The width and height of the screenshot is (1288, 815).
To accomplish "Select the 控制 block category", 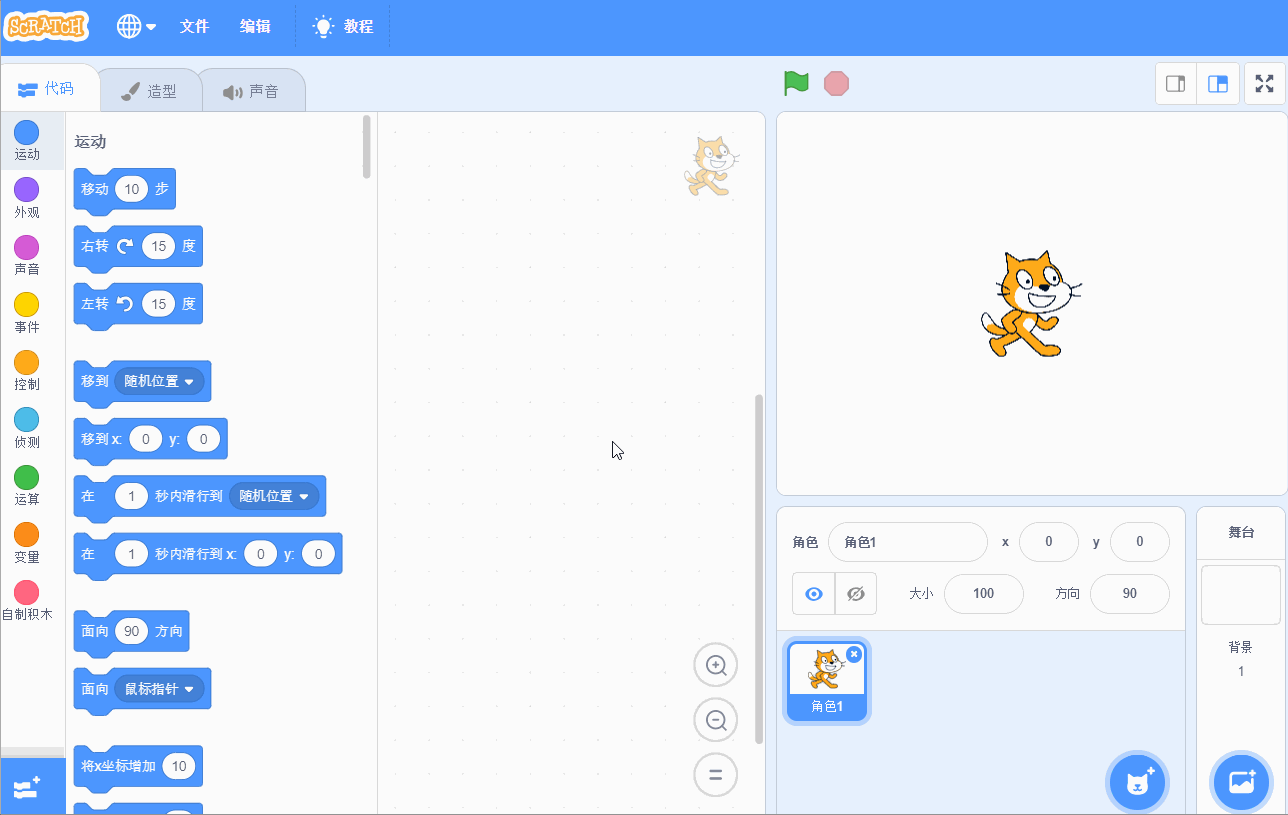I will [x=27, y=370].
